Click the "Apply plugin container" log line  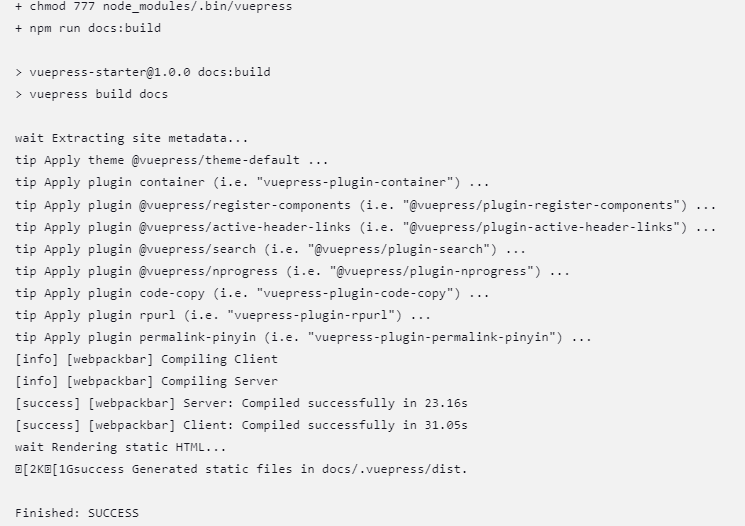[252, 182]
